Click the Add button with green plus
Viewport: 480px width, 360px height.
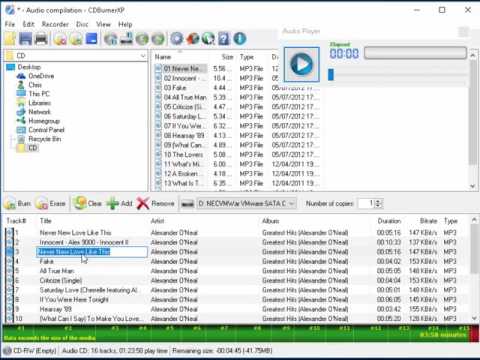119,203
